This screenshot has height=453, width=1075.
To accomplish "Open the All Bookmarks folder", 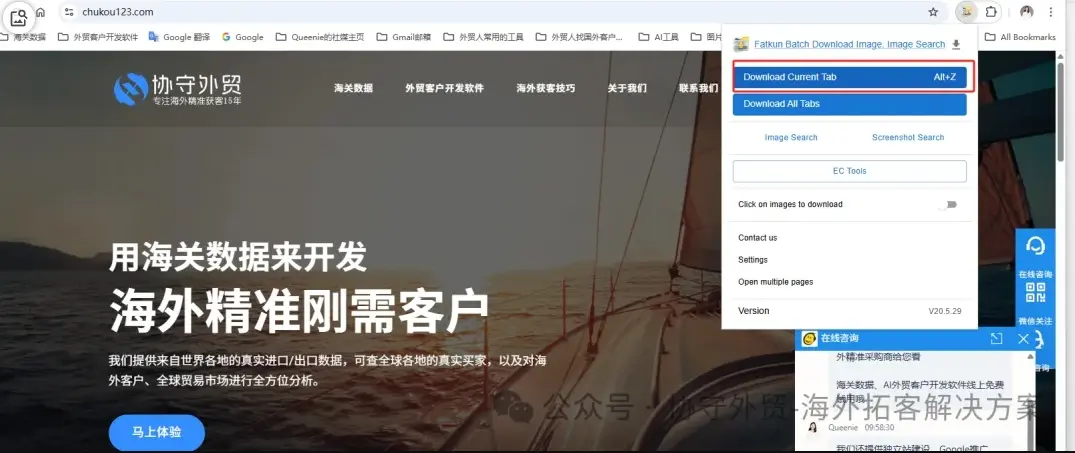I will tap(1020, 37).
